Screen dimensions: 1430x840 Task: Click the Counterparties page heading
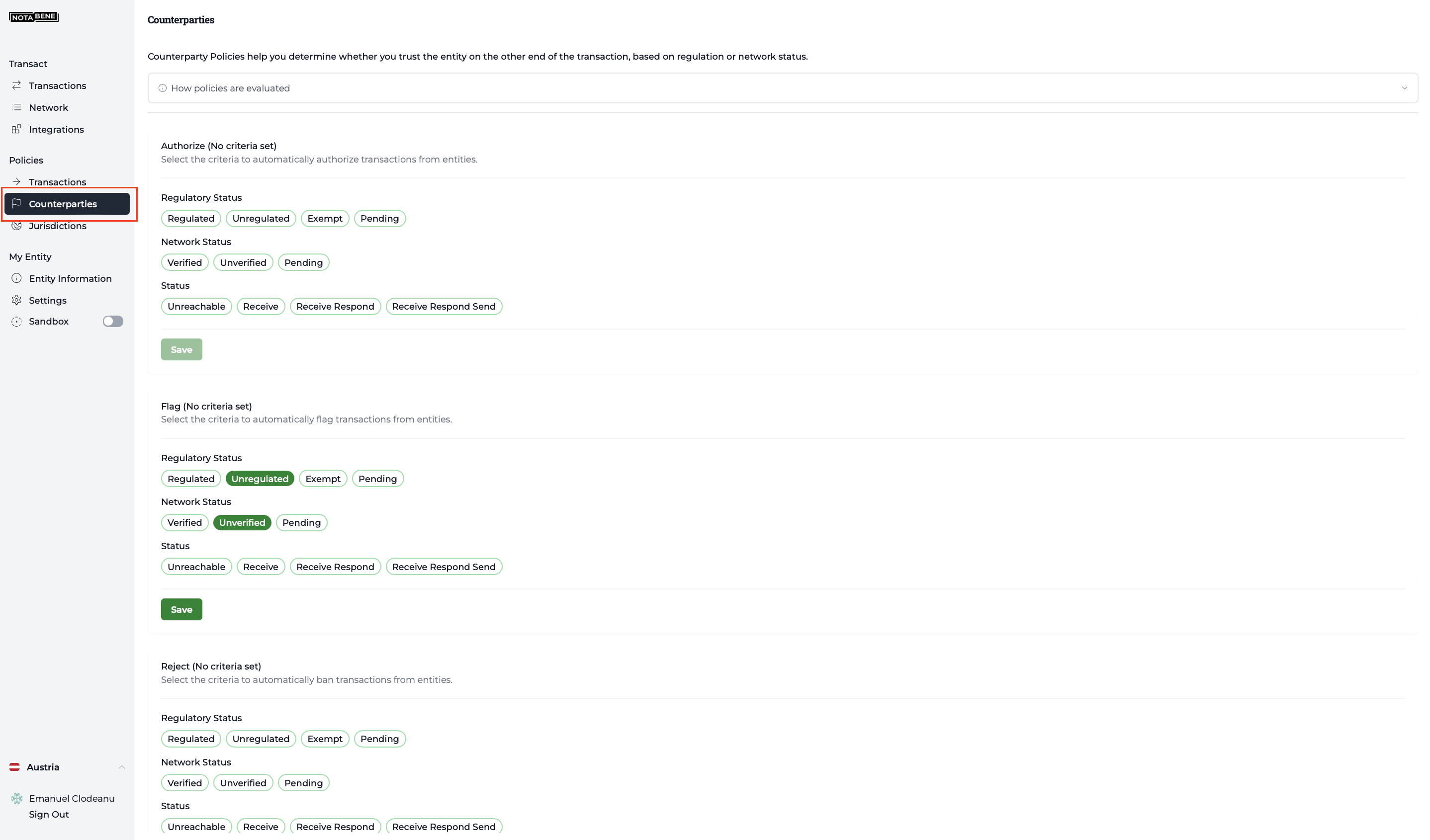pos(181,20)
